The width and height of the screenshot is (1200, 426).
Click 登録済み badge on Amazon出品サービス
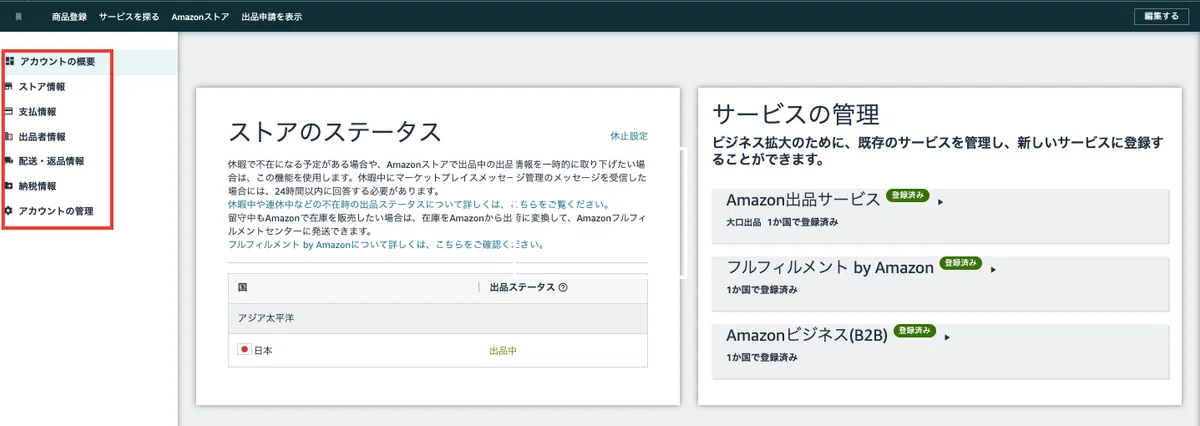click(908, 197)
